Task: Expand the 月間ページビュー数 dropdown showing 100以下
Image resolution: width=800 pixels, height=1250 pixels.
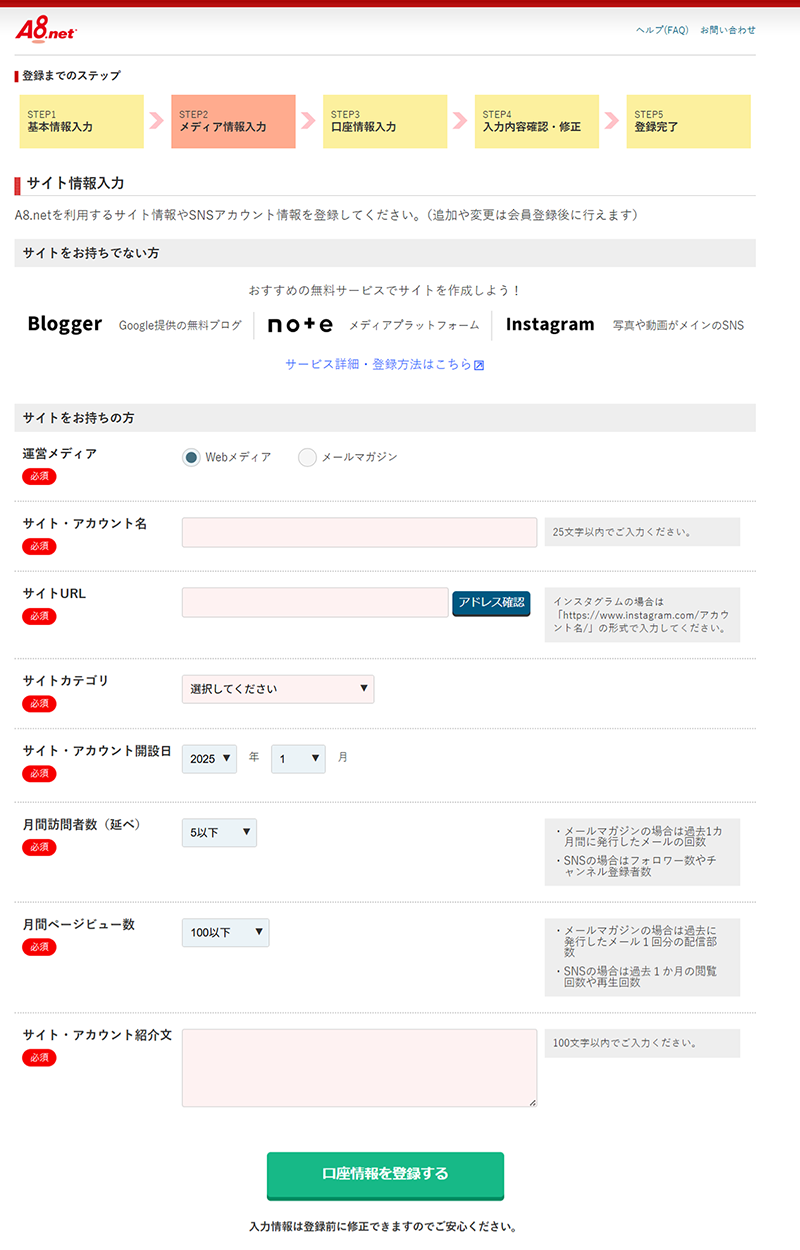Action: [225, 932]
